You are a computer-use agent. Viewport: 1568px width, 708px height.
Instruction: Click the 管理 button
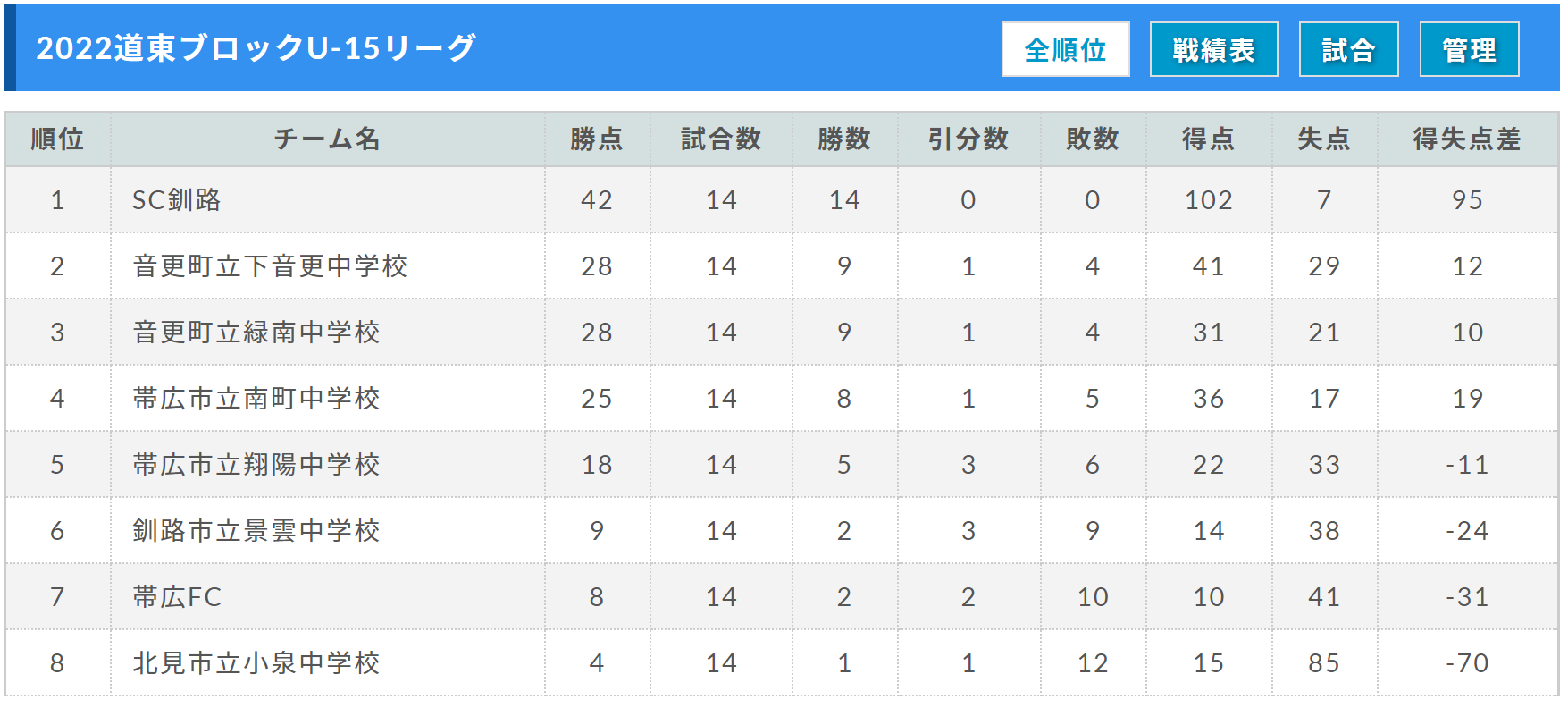tap(1469, 49)
